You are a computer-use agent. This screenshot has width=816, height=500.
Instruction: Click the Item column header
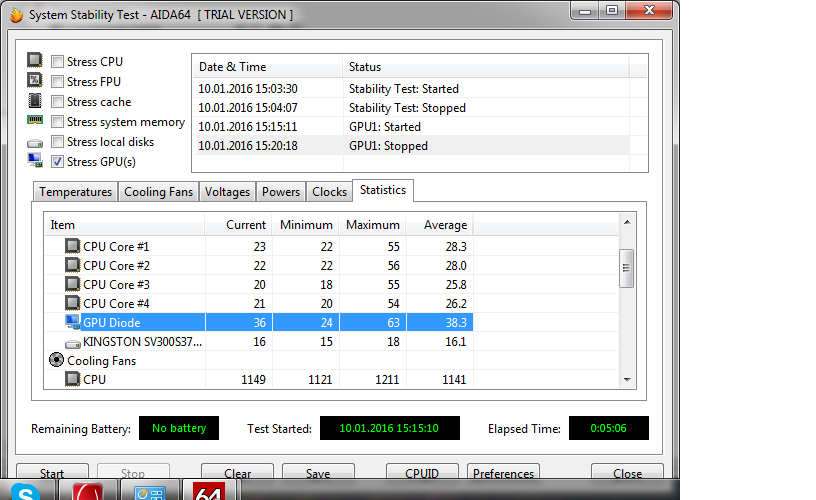point(124,225)
